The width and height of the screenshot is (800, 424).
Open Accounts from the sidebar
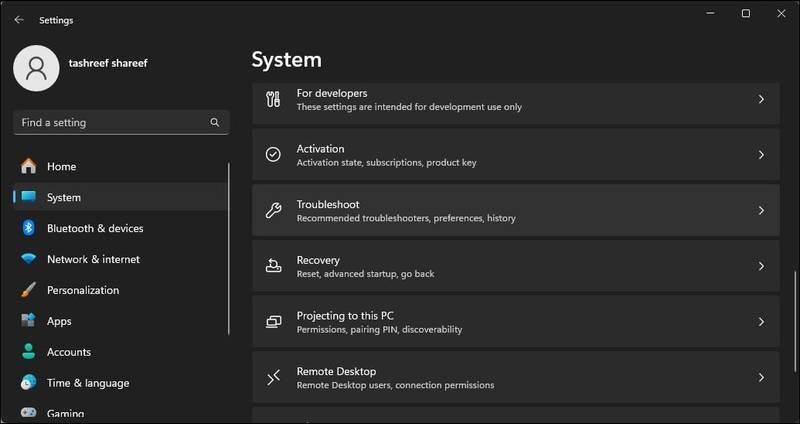[68, 352]
